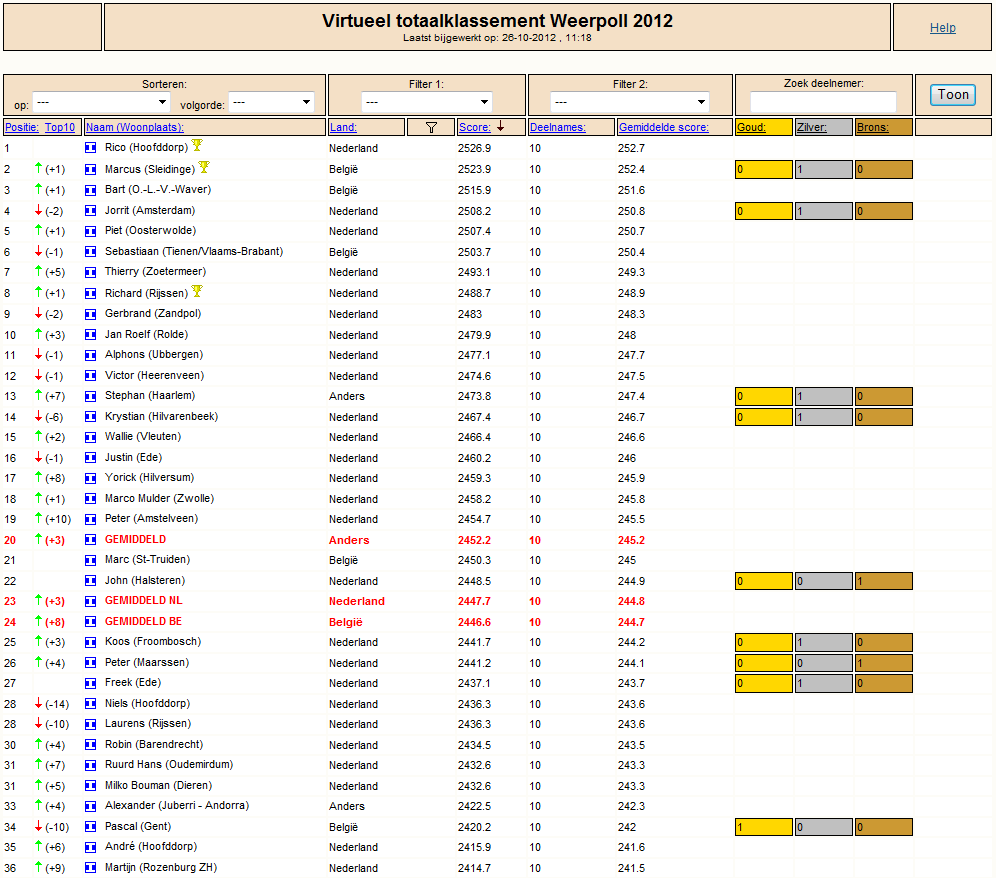The image size is (996, 878).
Task: Click the blue icon beside Krystian (Hilvarenbeek)
Action: (x=91, y=417)
